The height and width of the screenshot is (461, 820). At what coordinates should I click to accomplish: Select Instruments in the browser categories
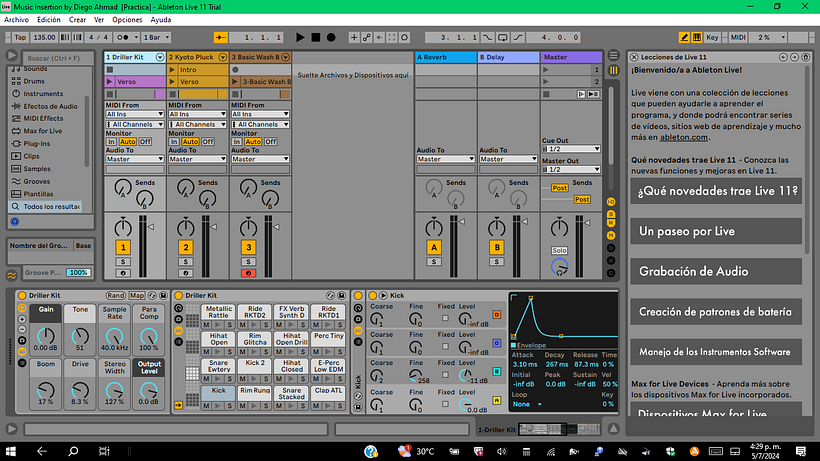pyautogui.click(x=43, y=94)
